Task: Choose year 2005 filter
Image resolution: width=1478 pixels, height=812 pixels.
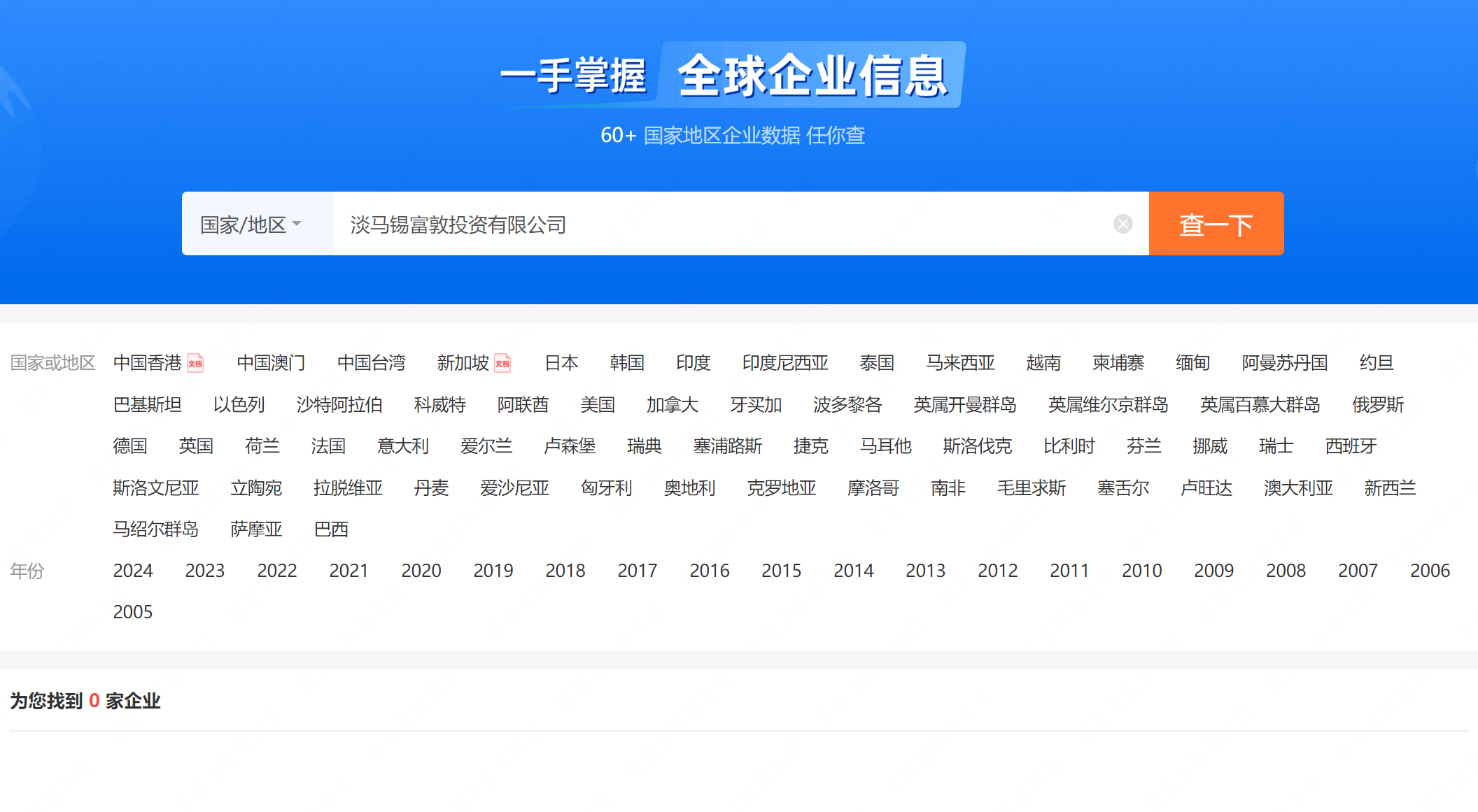Action: point(133,612)
